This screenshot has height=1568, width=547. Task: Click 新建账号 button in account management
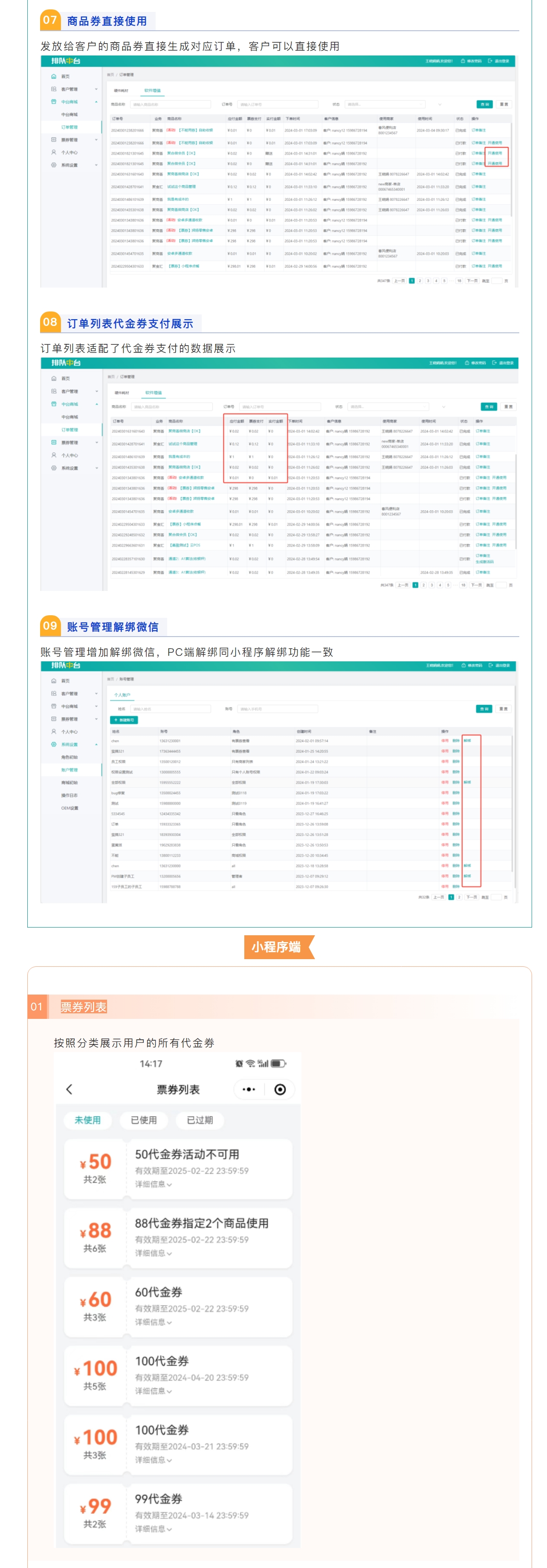click(124, 720)
